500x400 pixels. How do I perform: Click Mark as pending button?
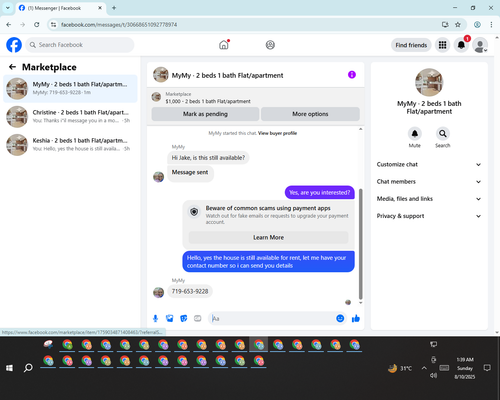(x=205, y=114)
